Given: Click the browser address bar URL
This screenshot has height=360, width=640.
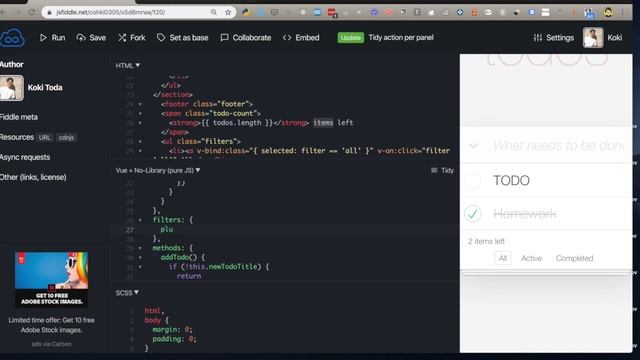Looking at the screenshot, I should [x=111, y=12].
